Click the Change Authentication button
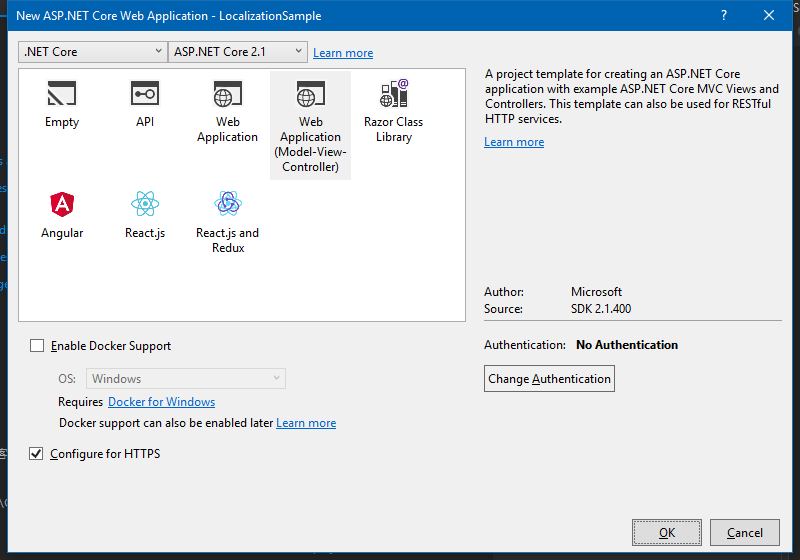The image size is (800, 560). tap(549, 379)
